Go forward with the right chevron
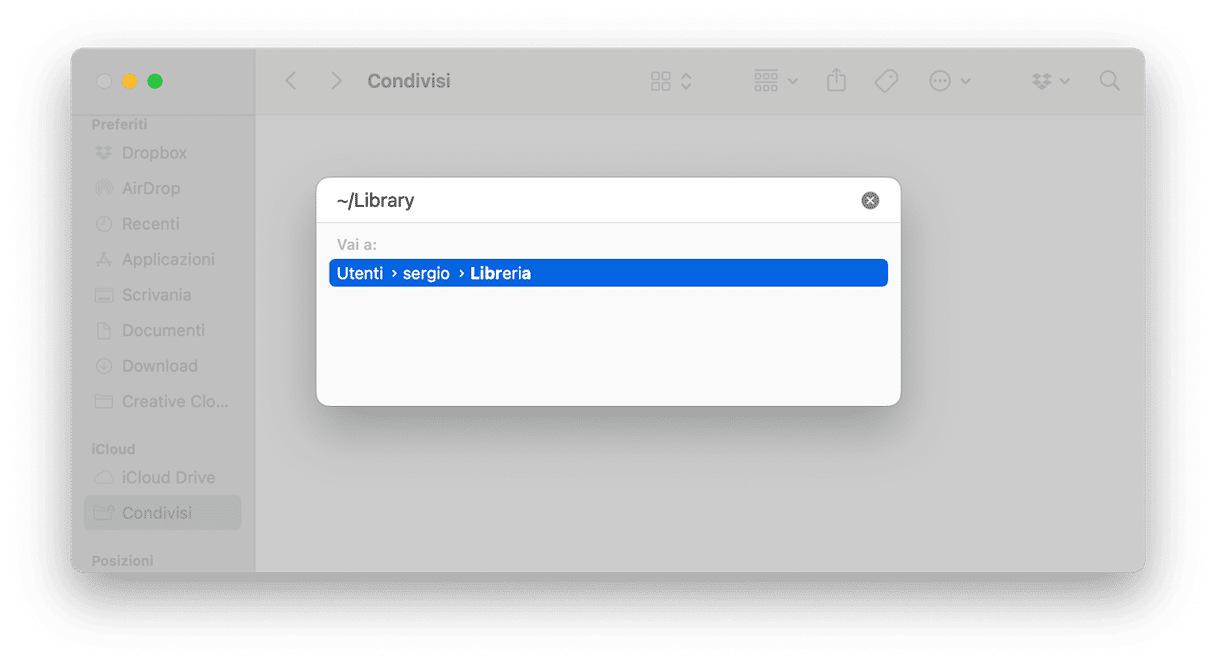 (336, 81)
